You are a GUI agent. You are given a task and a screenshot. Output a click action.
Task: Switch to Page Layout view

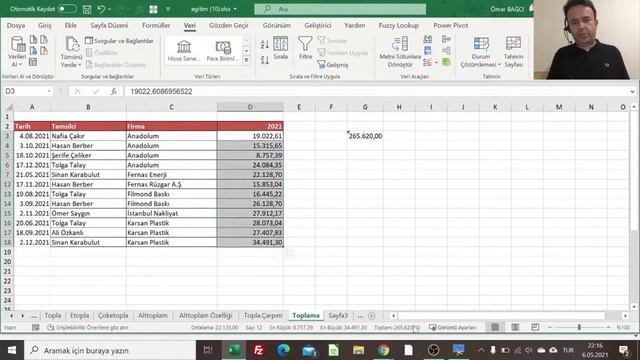point(516,327)
